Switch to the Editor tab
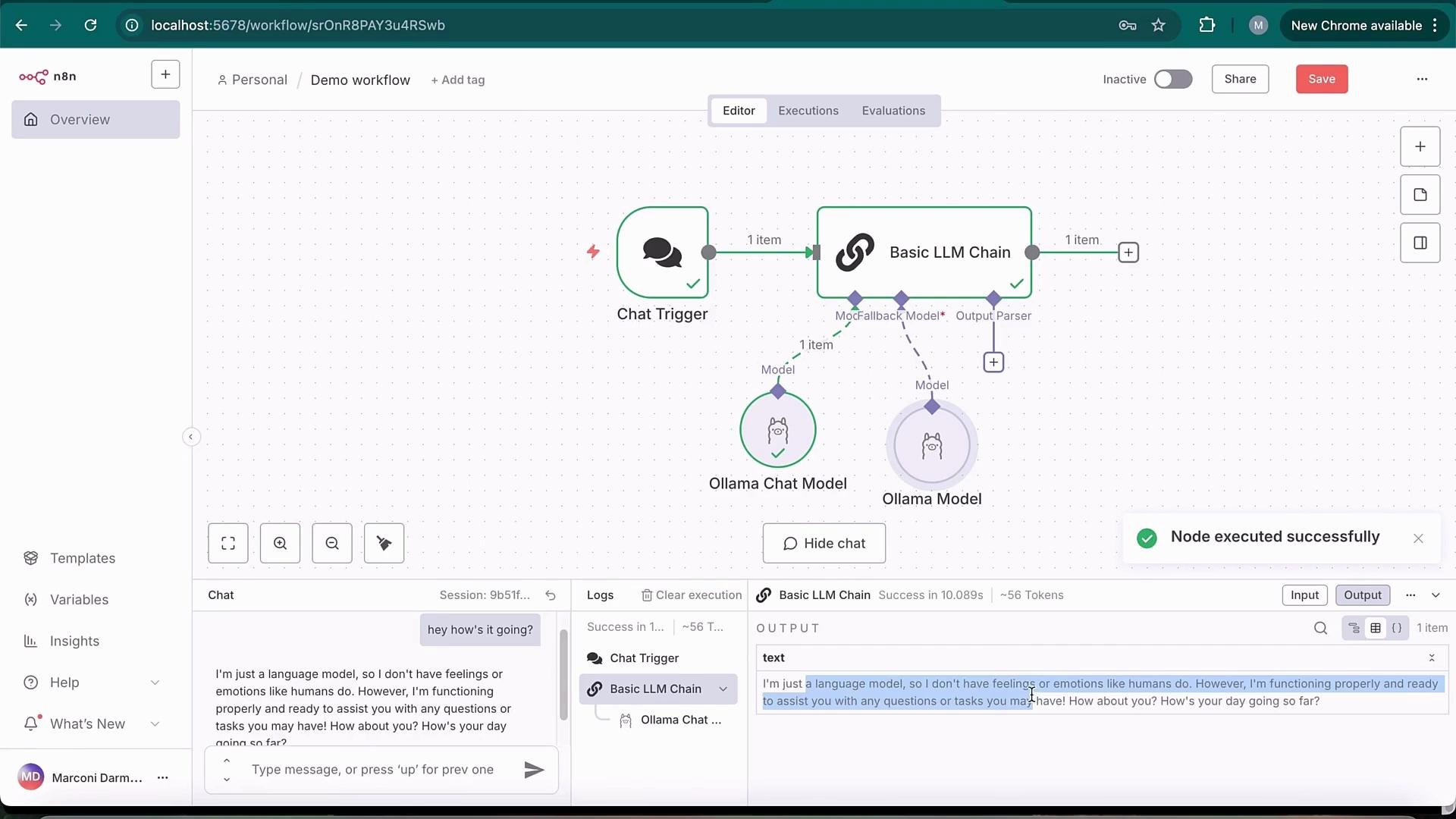The image size is (1456, 819). point(739,111)
